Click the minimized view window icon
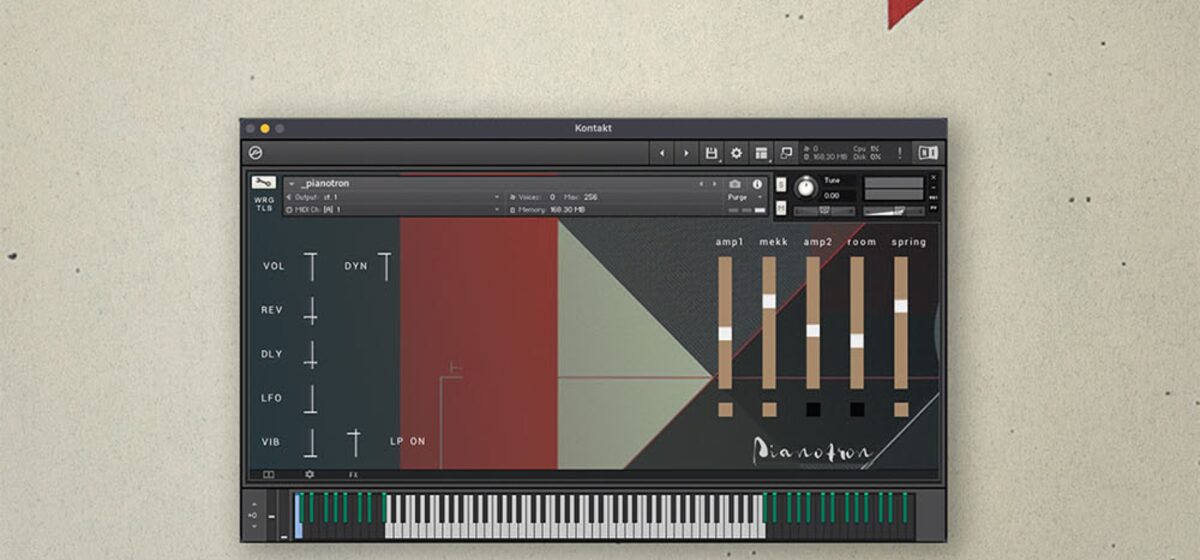 click(x=786, y=153)
